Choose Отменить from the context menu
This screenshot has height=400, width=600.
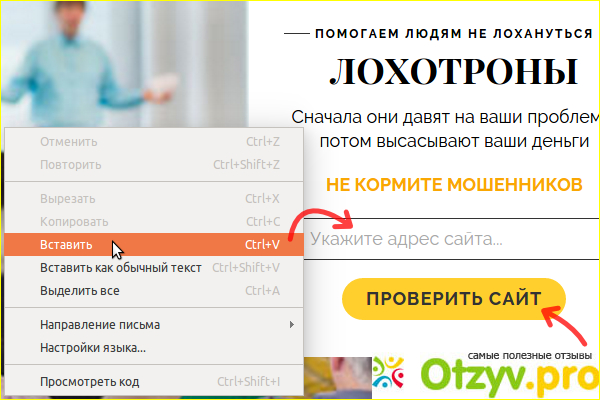tap(68, 142)
